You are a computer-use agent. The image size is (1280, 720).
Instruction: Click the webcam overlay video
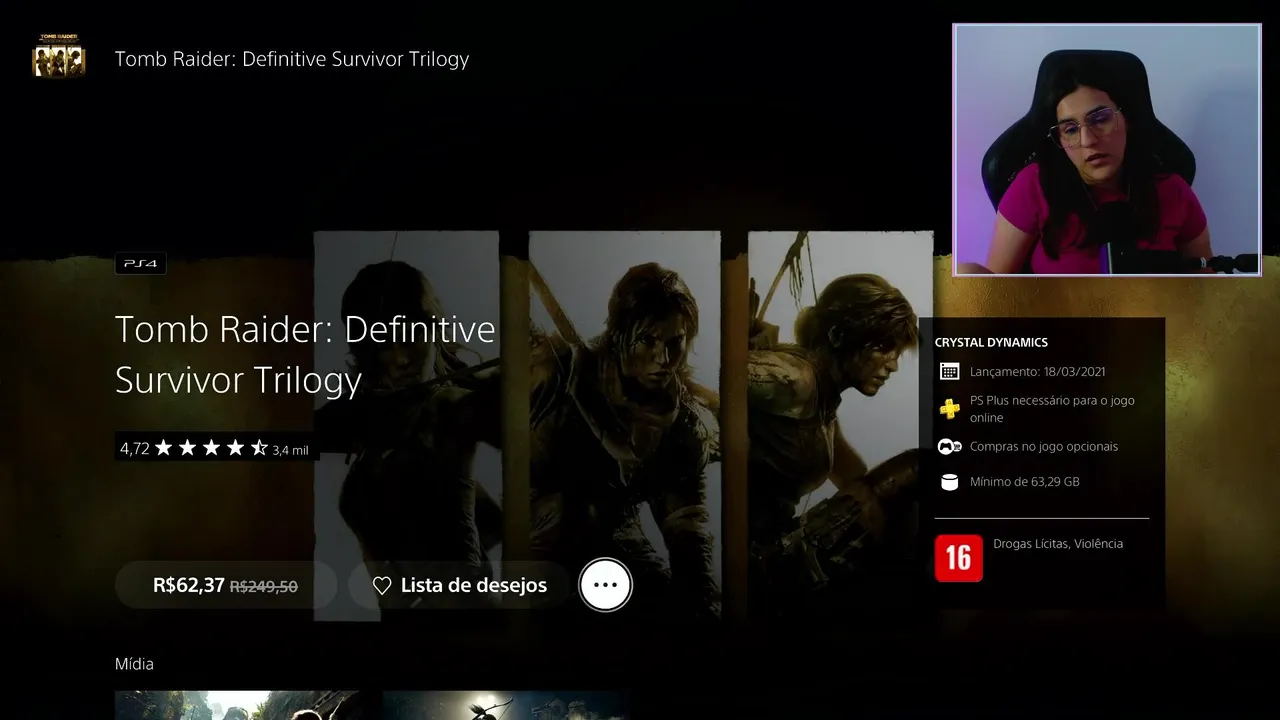pos(1107,150)
